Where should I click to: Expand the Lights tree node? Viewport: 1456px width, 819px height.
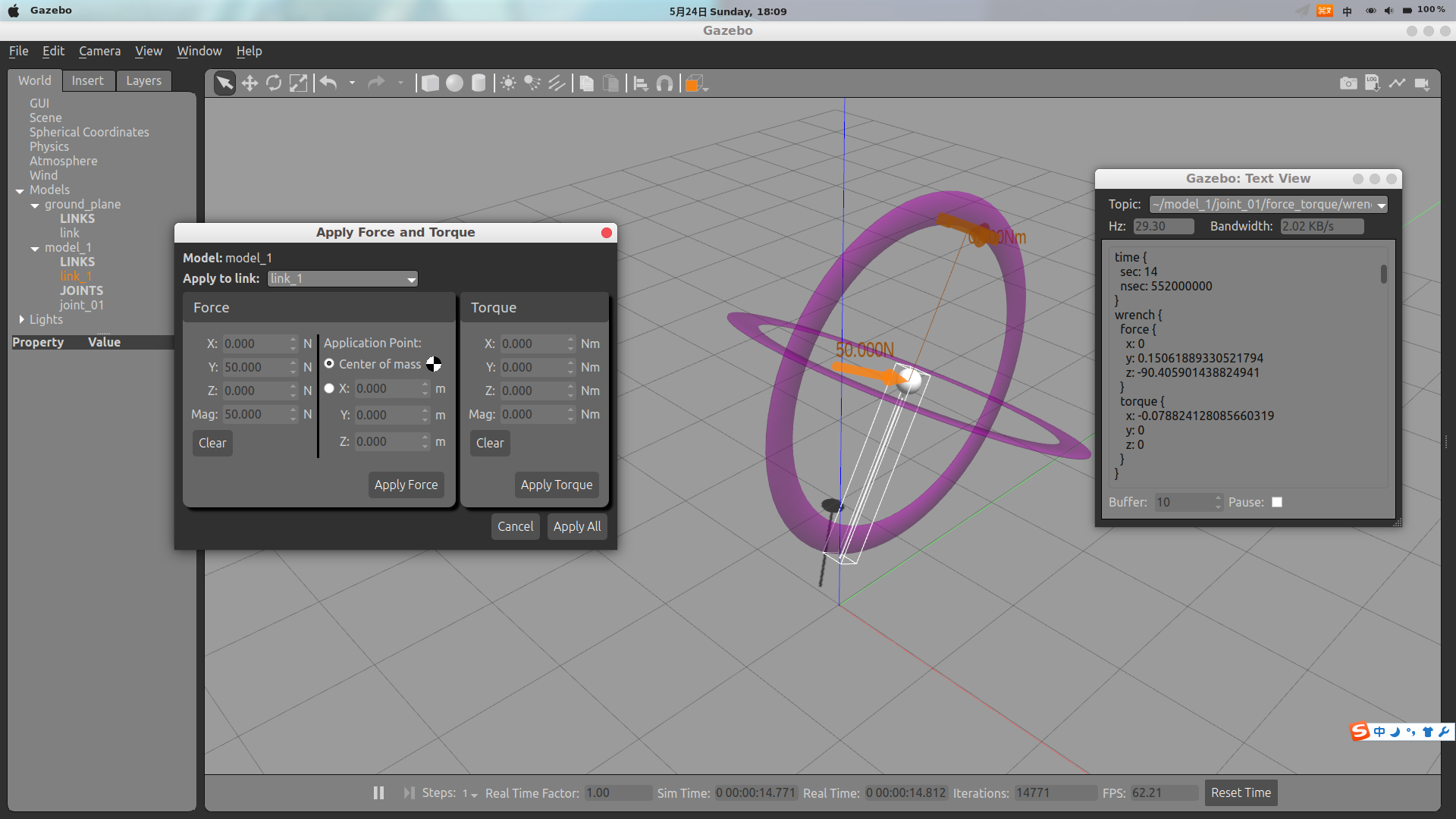[x=21, y=319]
